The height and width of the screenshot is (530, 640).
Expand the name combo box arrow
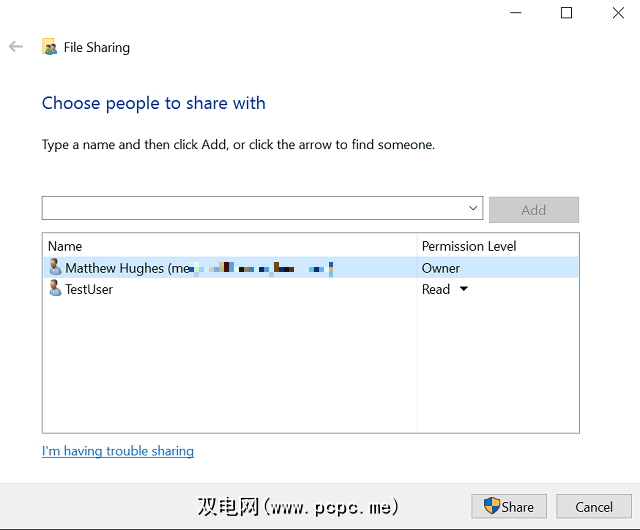pos(474,209)
